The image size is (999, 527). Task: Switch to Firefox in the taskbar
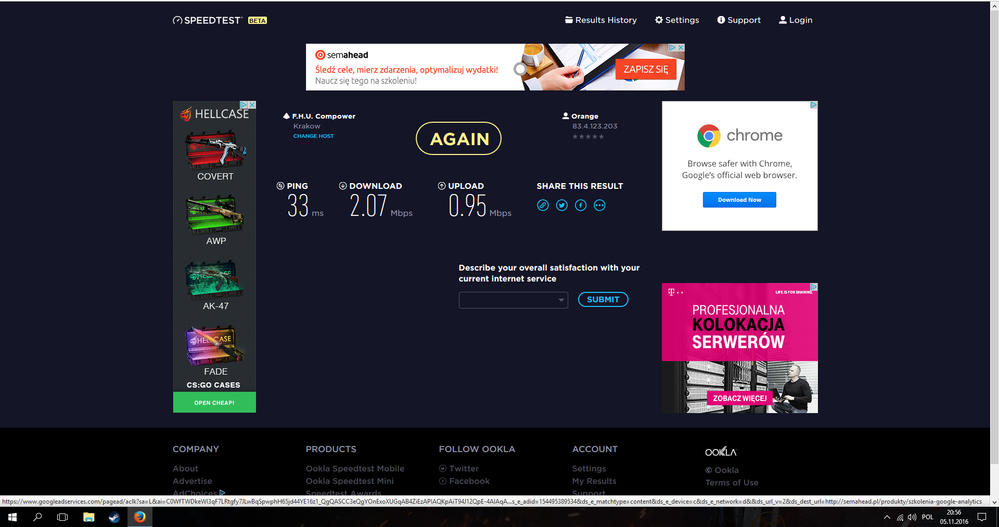coord(140,517)
